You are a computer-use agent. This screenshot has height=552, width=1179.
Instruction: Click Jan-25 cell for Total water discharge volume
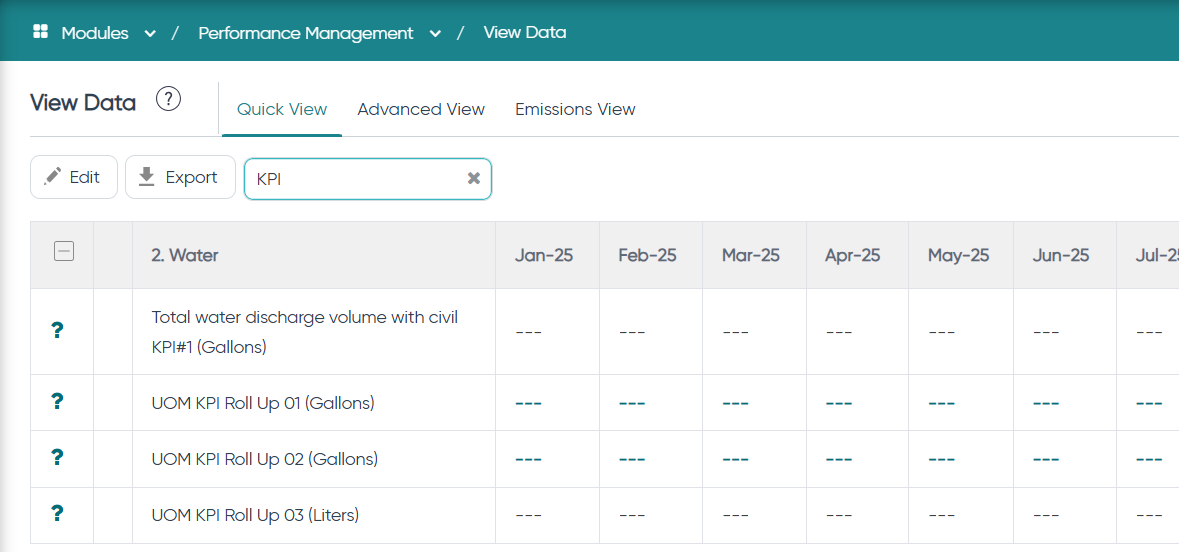click(547, 332)
